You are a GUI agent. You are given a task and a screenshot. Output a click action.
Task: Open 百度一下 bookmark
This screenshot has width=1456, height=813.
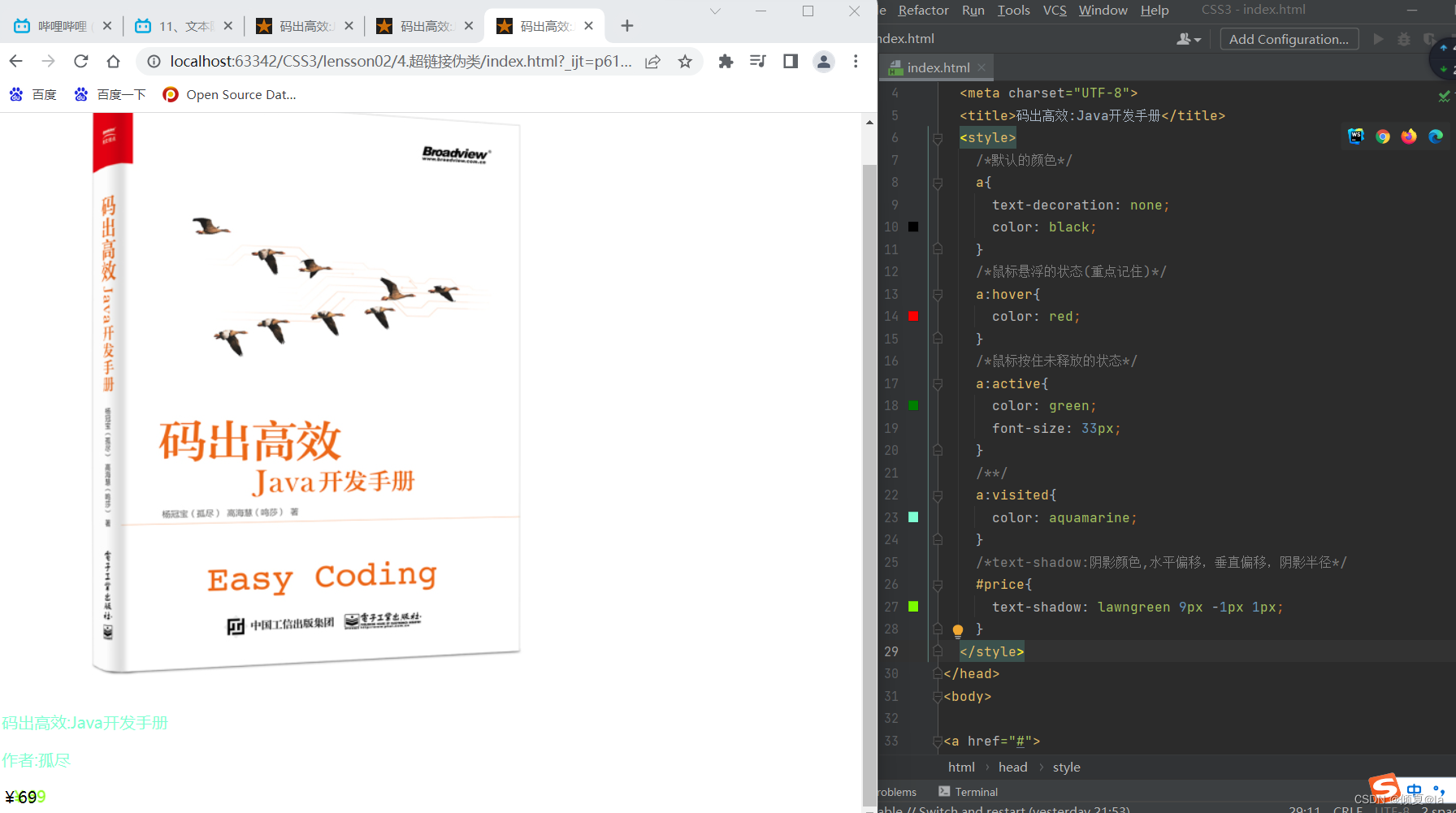[110, 95]
